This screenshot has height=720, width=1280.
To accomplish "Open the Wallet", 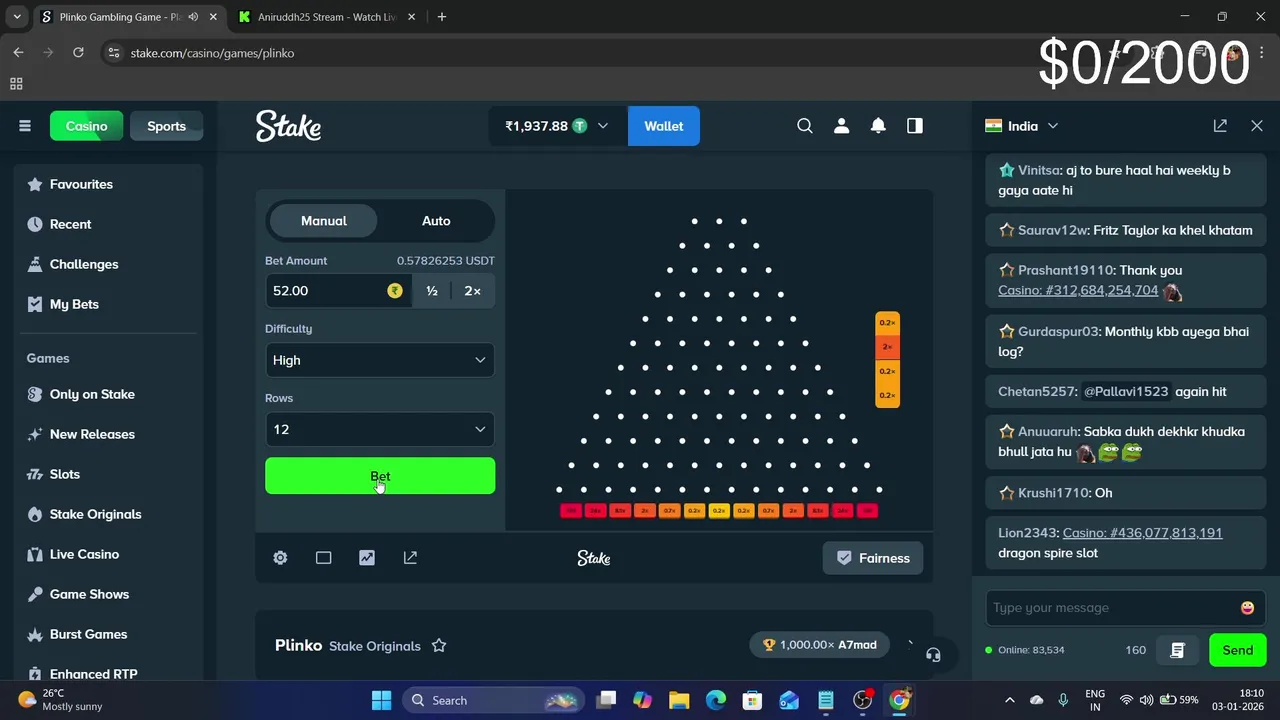I will click(x=664, y=126).
